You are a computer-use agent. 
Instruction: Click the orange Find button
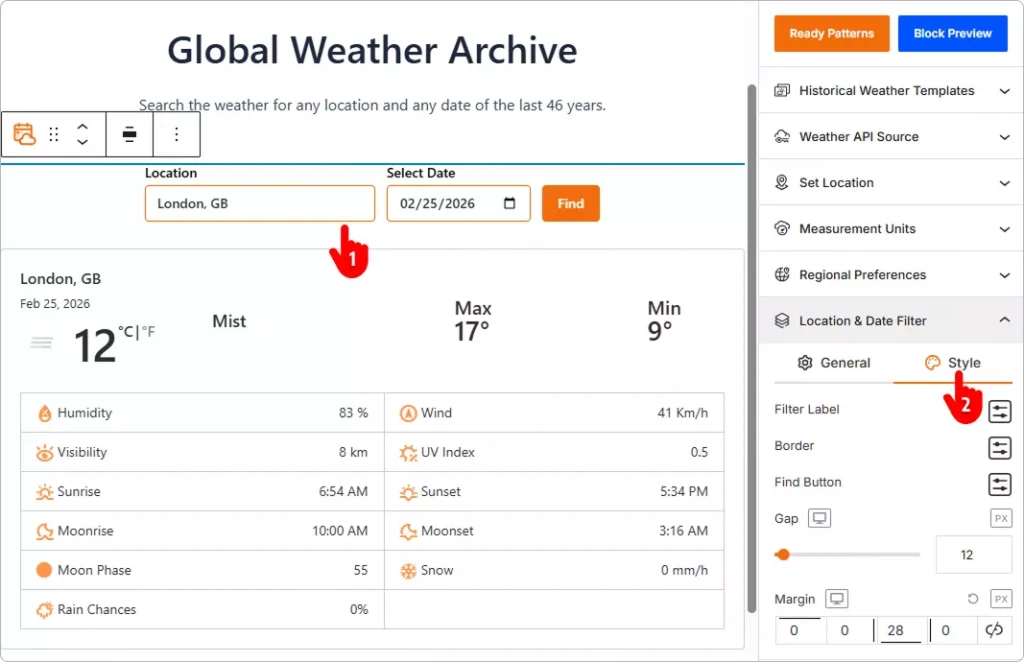tap(570, 203)
